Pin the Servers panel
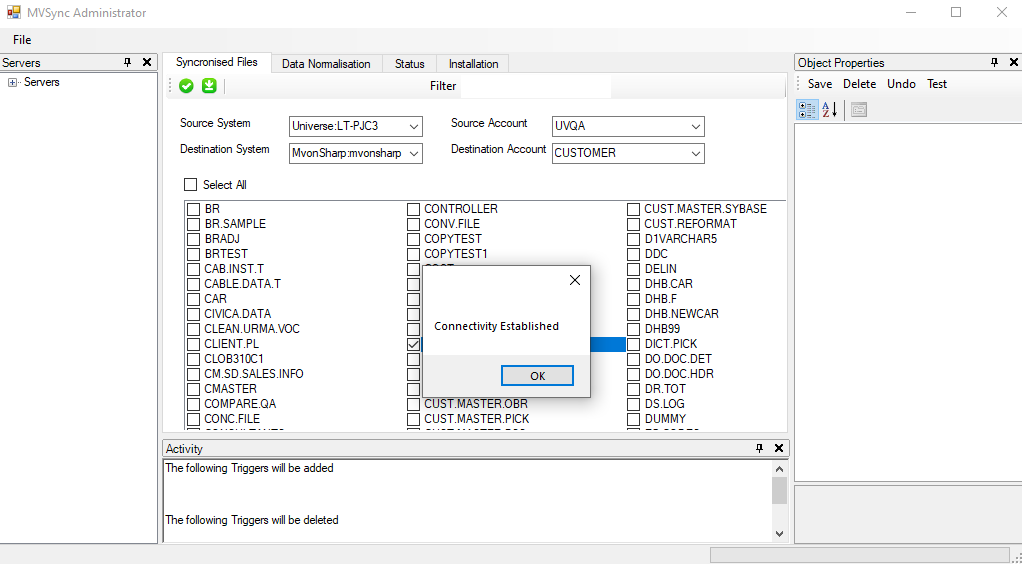Image resolution: width=1022 pixels, height=564 pixels. [x=128, y=63]
